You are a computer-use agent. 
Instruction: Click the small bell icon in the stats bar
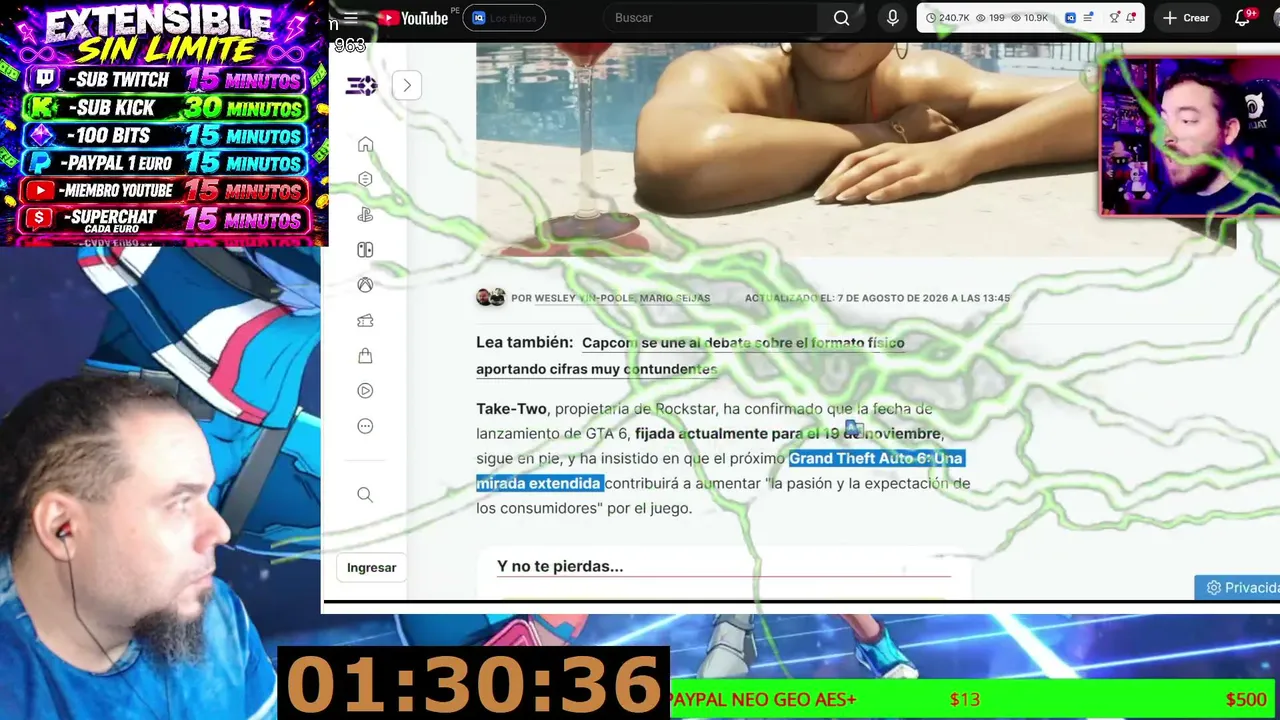(x=1131, y=18)
